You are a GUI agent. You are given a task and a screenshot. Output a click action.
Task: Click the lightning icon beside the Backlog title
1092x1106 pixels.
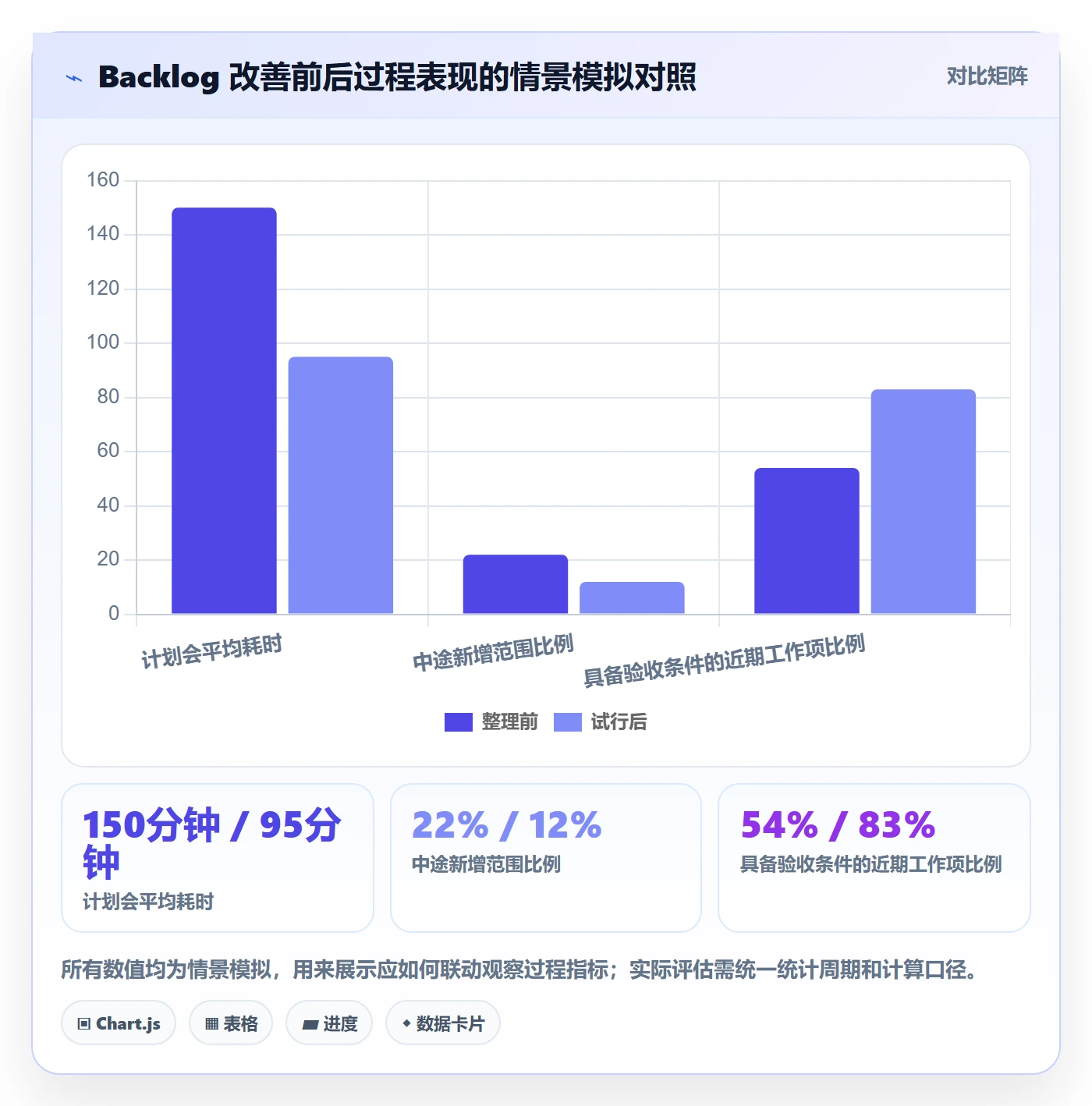(x=74, y=78)
